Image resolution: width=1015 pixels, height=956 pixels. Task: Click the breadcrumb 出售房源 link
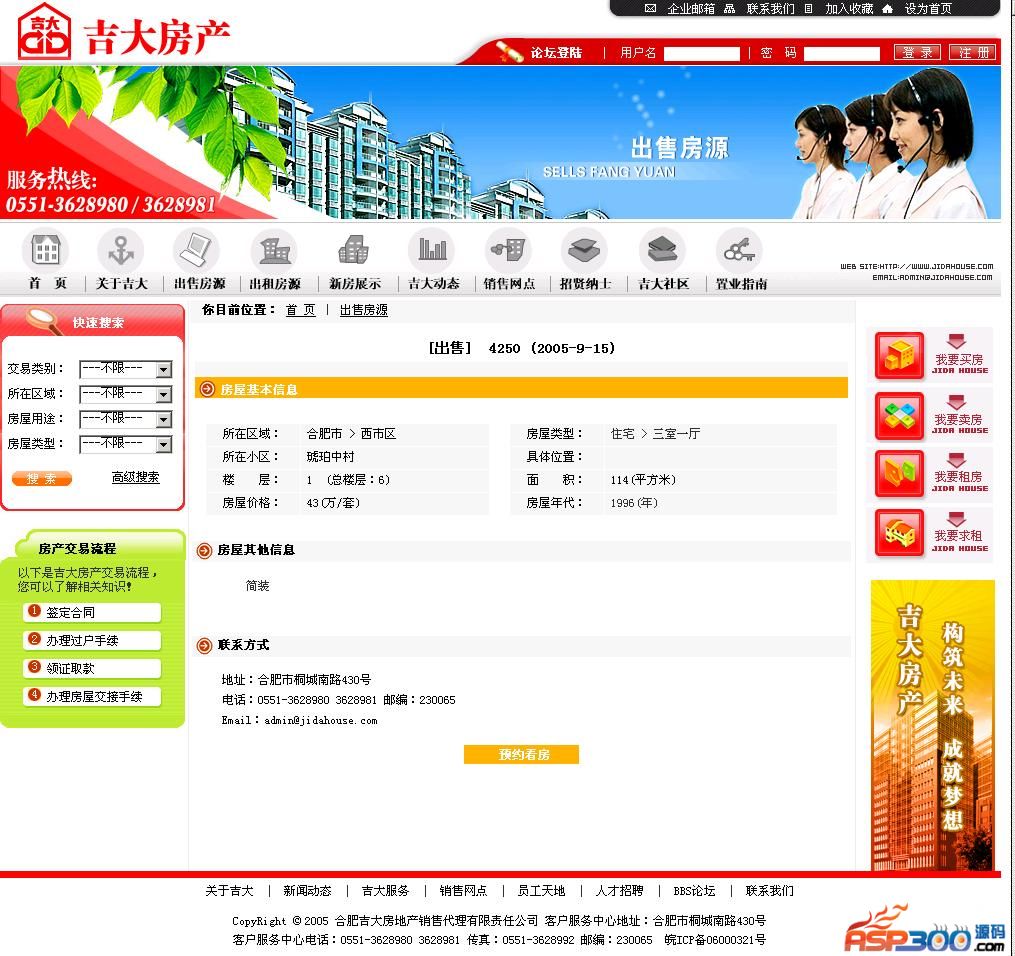(x=364, y=310)
